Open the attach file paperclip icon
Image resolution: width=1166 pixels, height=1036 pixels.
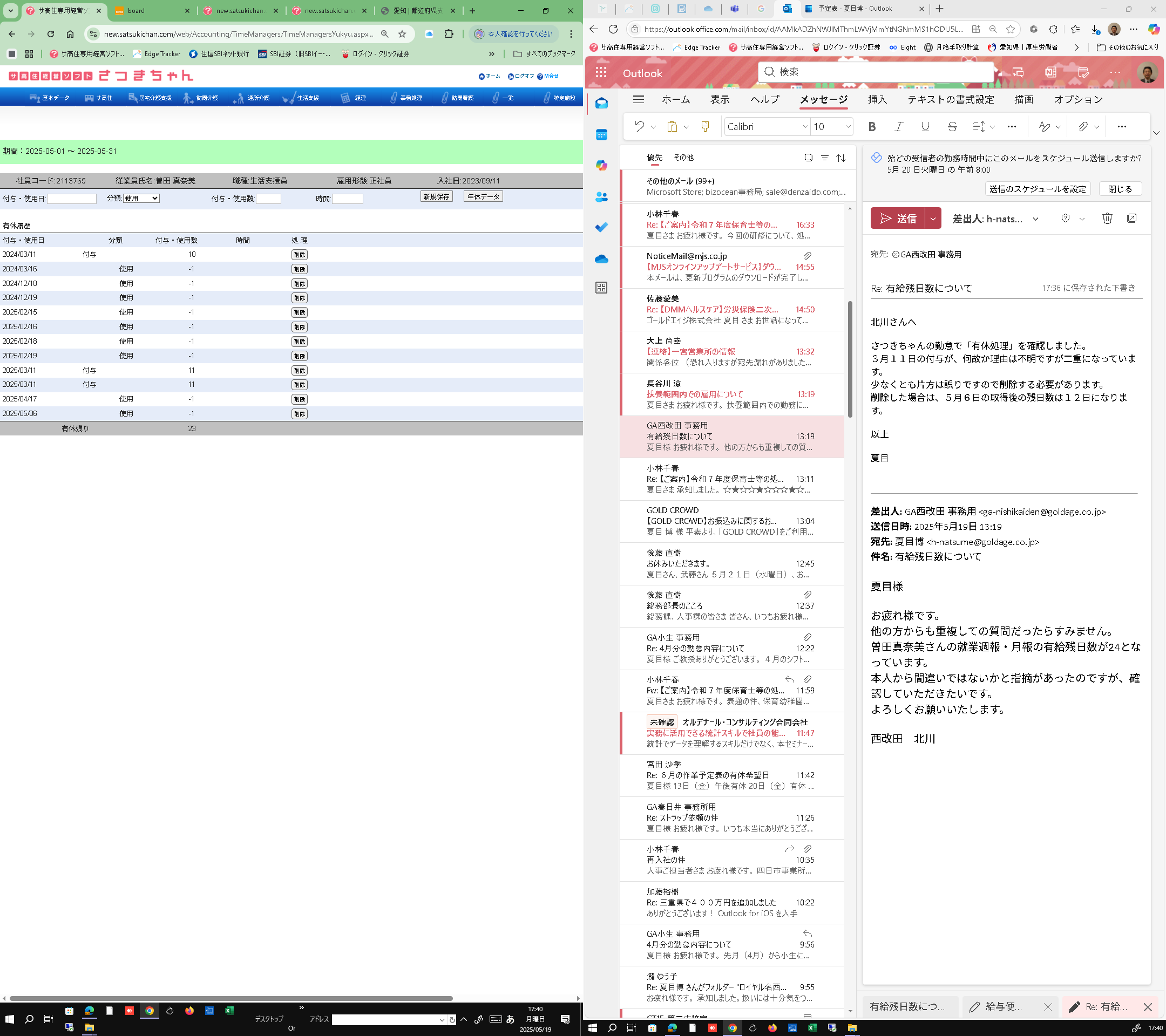tap(1083, 127)
